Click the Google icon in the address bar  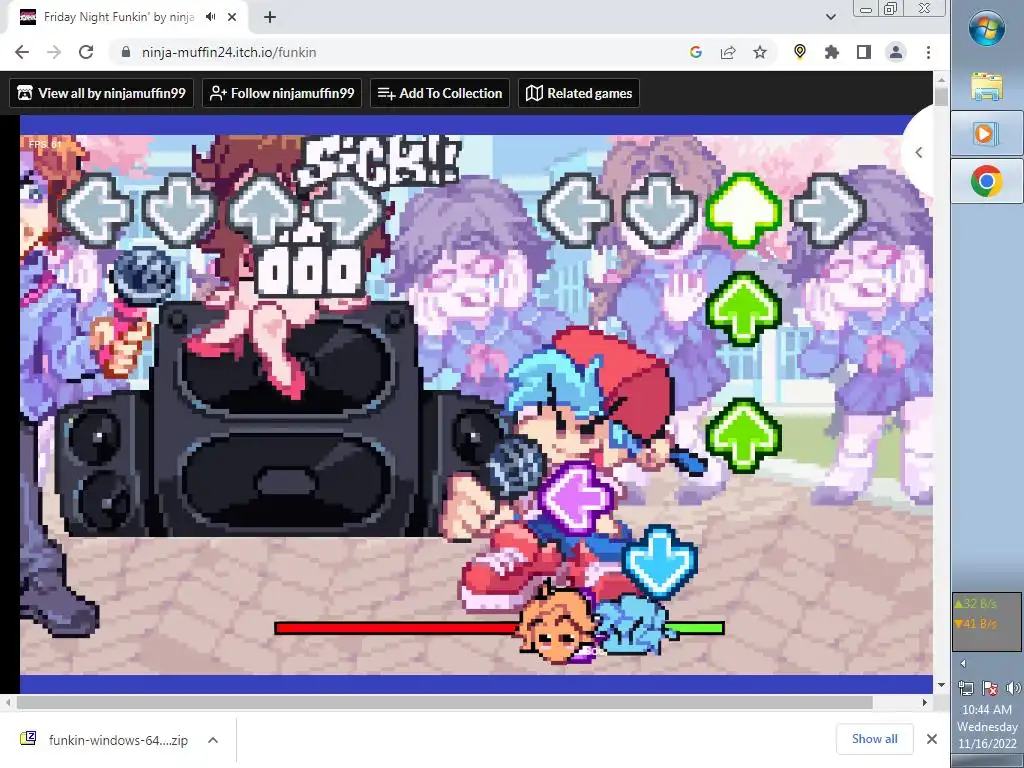[696, 52]
